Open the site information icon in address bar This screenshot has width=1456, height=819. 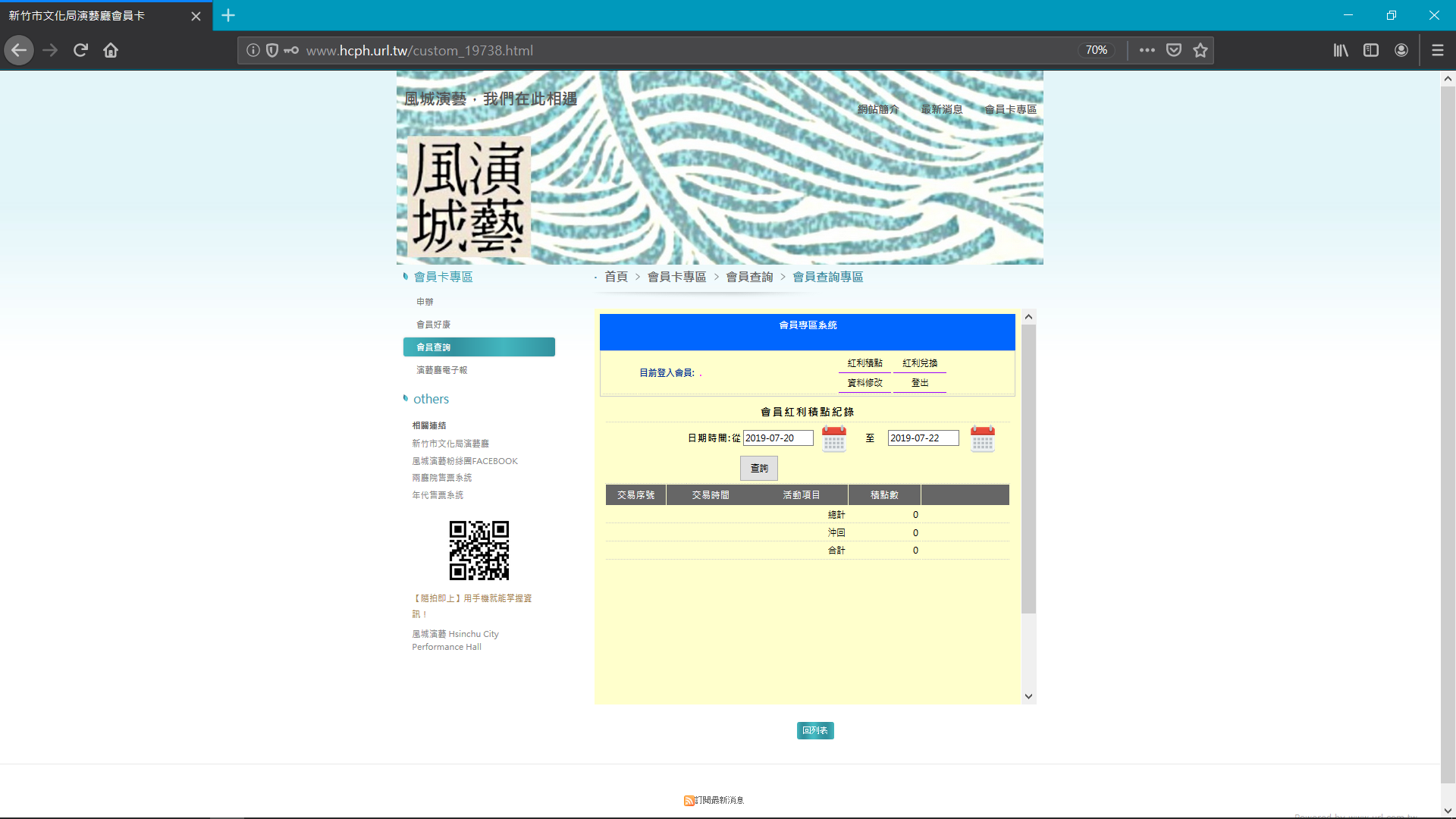click(x=253, y=50)
